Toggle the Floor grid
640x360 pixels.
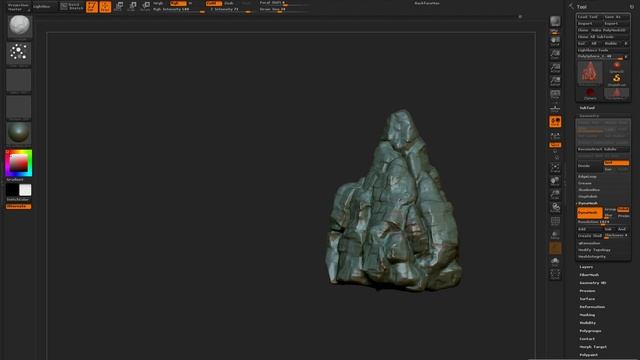click(555, 108)
